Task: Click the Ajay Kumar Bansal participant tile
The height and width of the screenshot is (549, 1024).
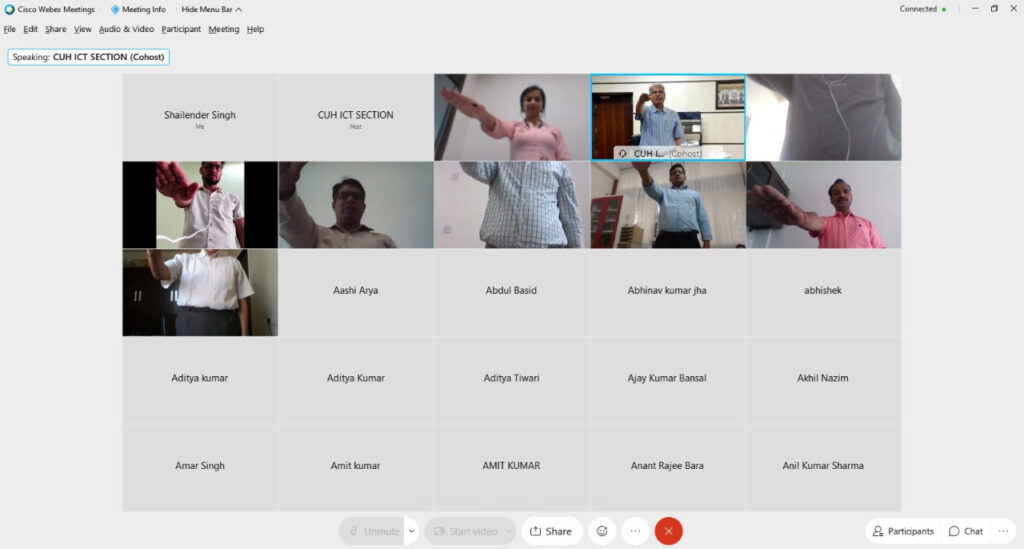Action: [x=667, y=380]
